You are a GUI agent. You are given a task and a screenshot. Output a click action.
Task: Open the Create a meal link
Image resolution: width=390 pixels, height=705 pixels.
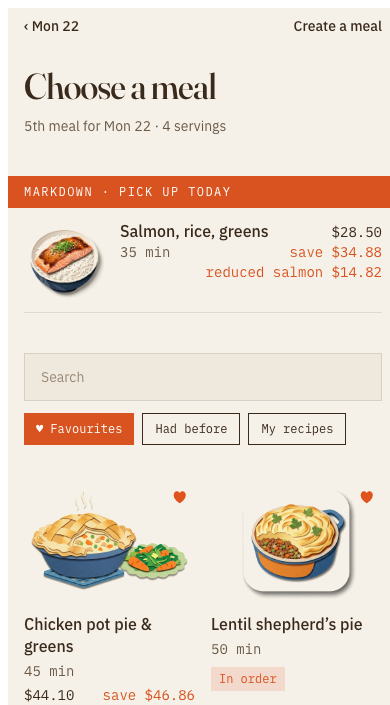coord(337,27)
